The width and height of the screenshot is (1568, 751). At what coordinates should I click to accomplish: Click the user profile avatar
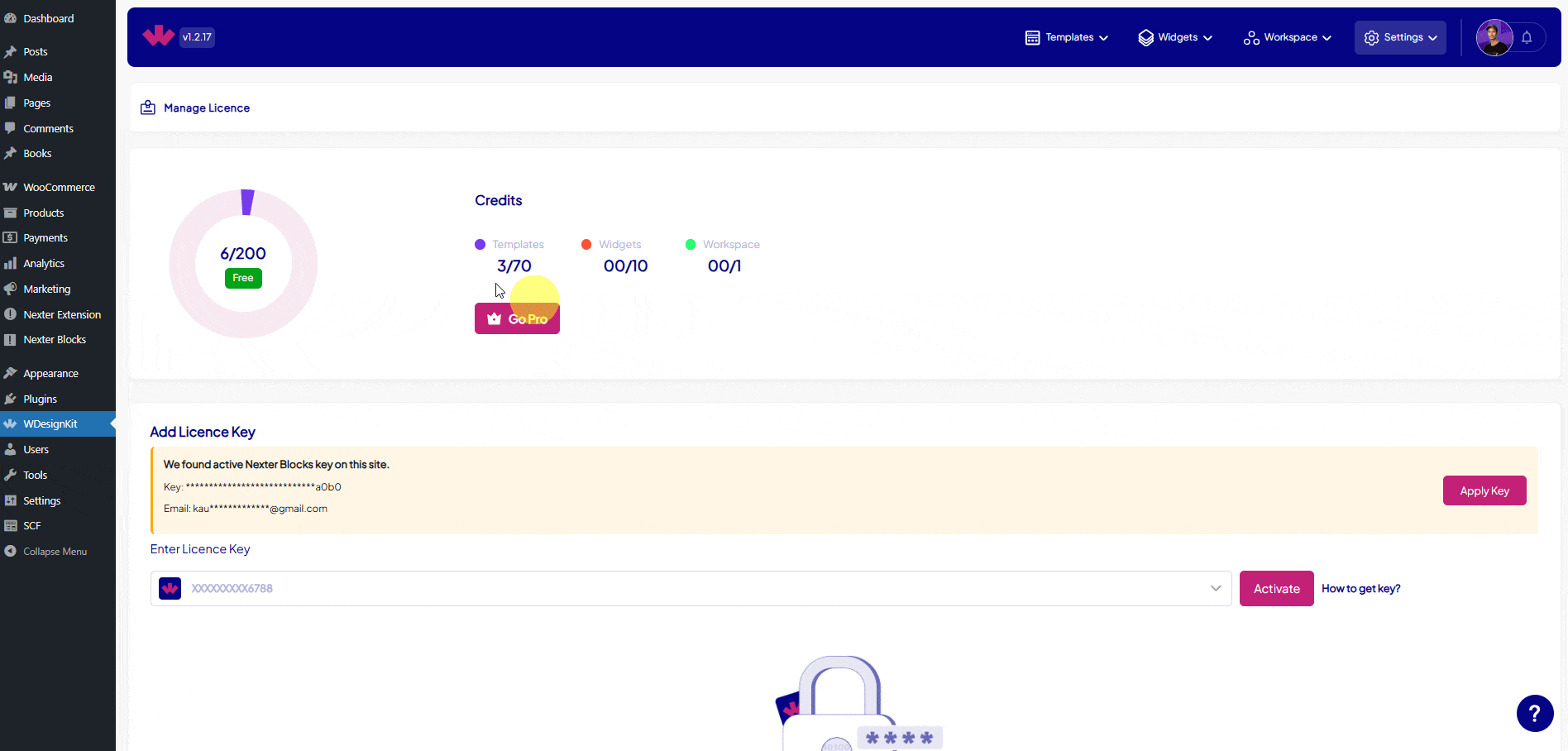(1494, 37)
